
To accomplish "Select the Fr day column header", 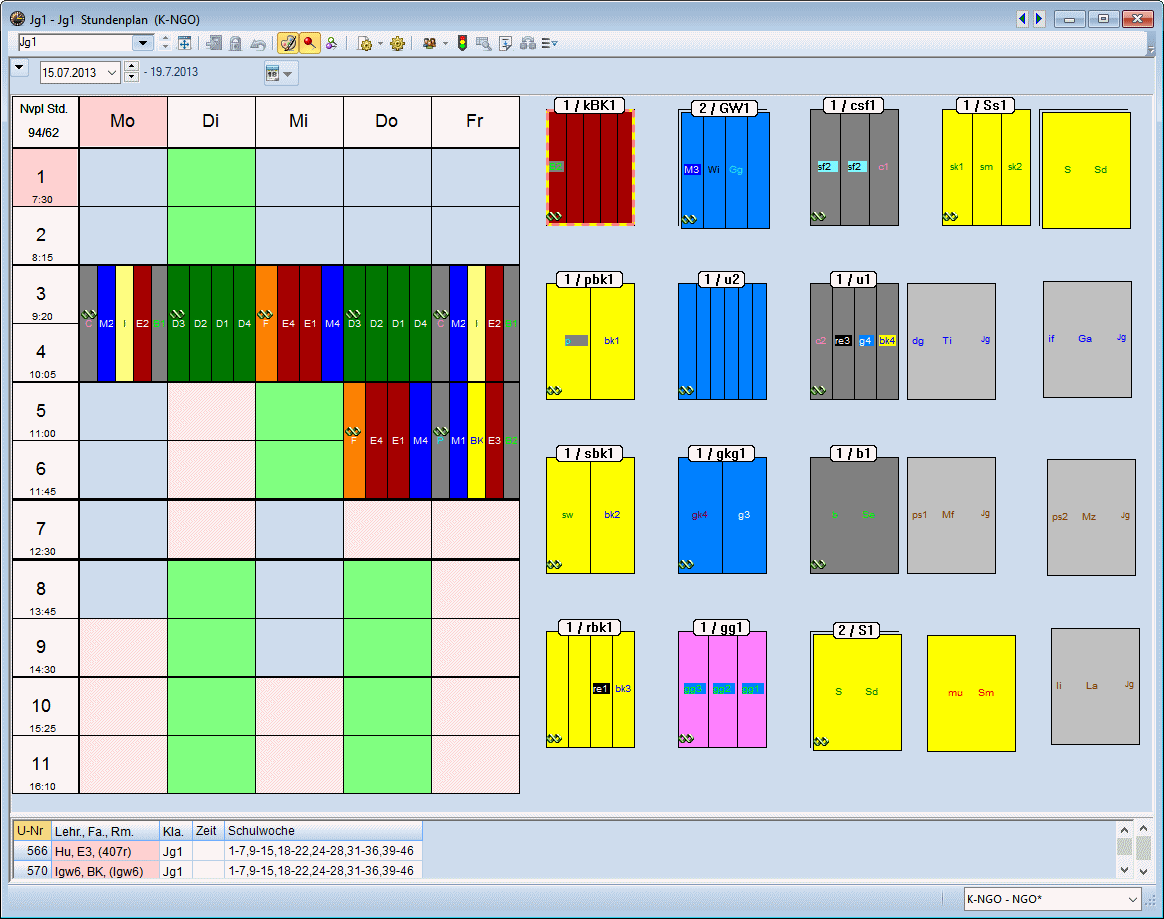I will 475,121.
